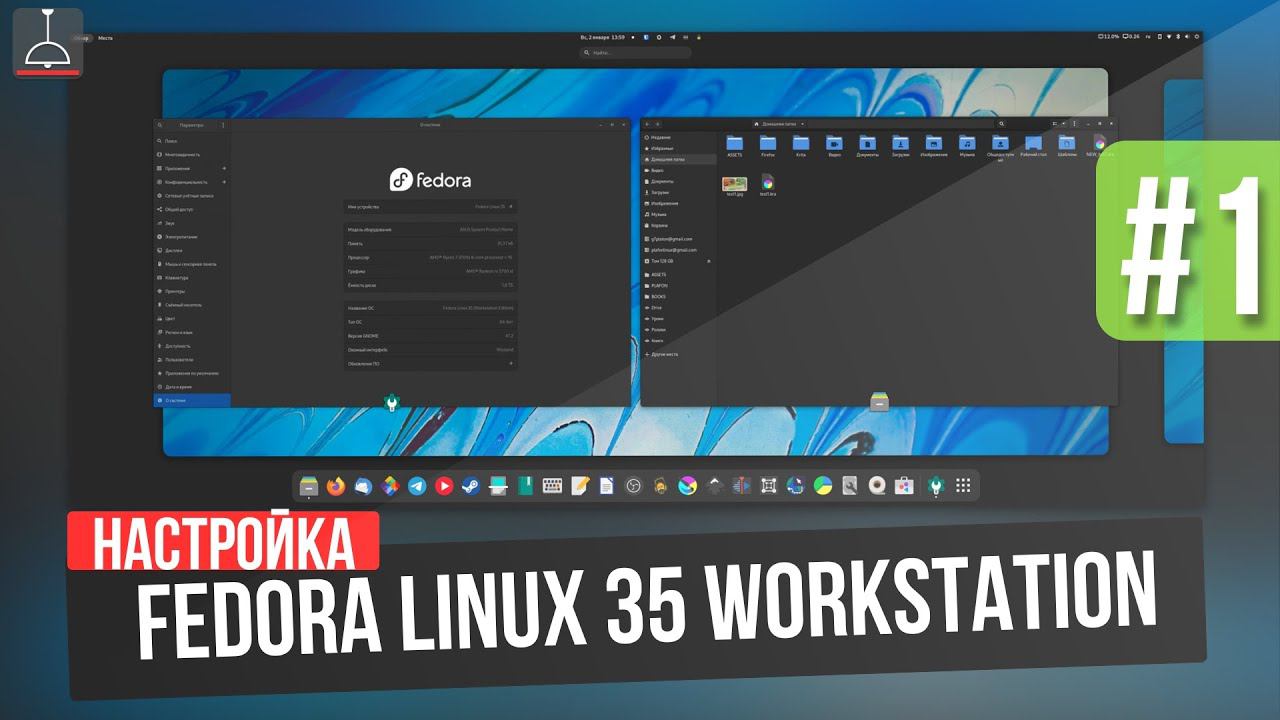Edit the Имя устройства row
This screenshot has width=1280, height=720.
pos(430,207)
